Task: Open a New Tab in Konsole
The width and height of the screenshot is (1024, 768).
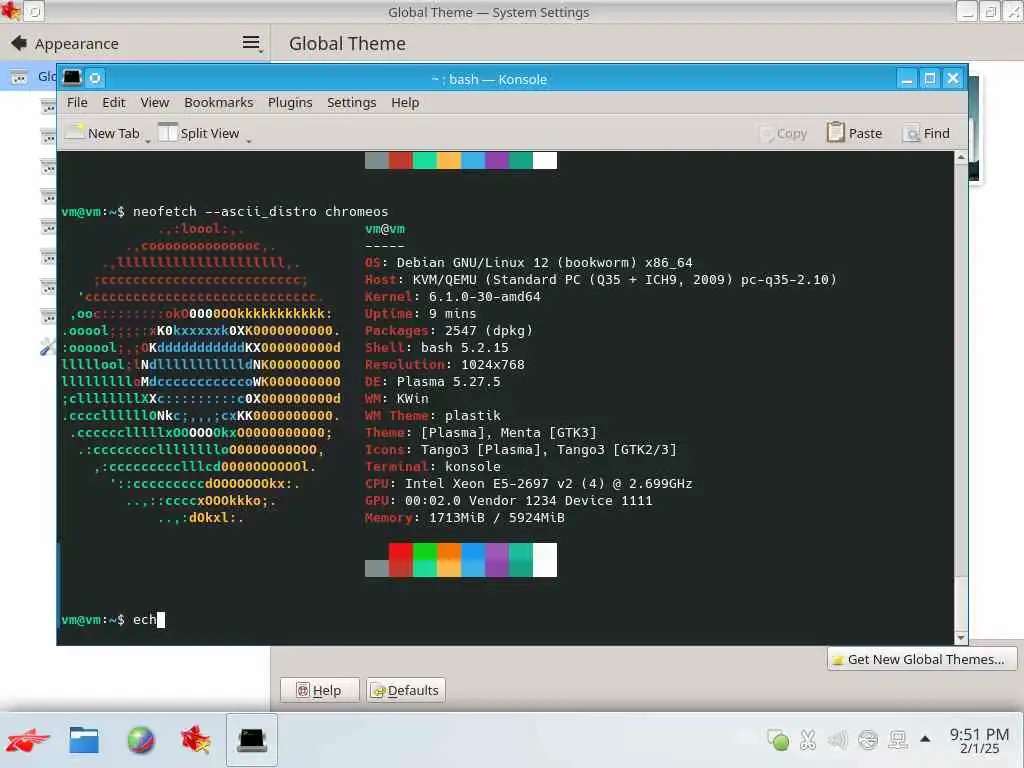Action: (x=104, y=133)
